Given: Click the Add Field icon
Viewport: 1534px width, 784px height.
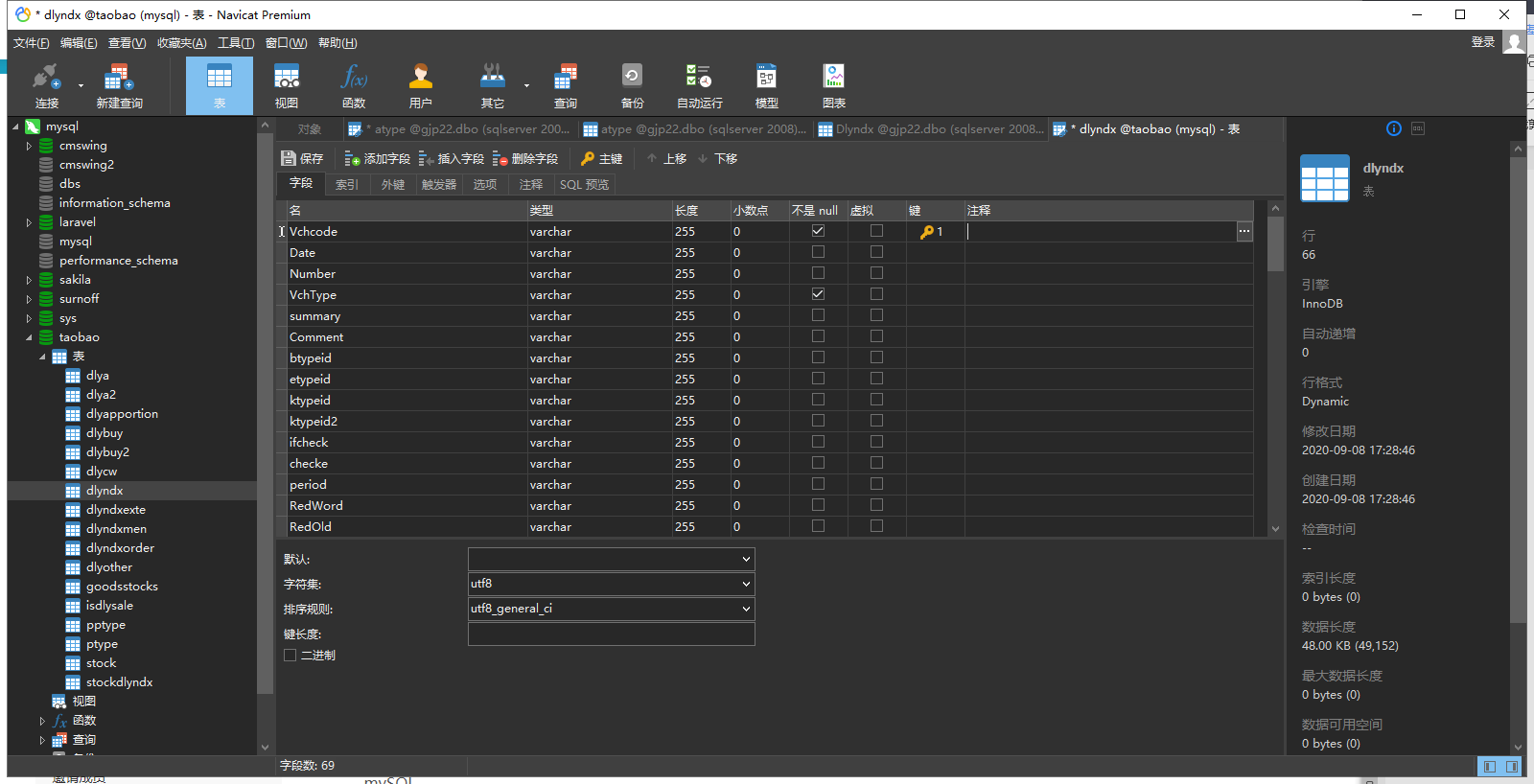Looking at the screenshot, I should (352, 158).
